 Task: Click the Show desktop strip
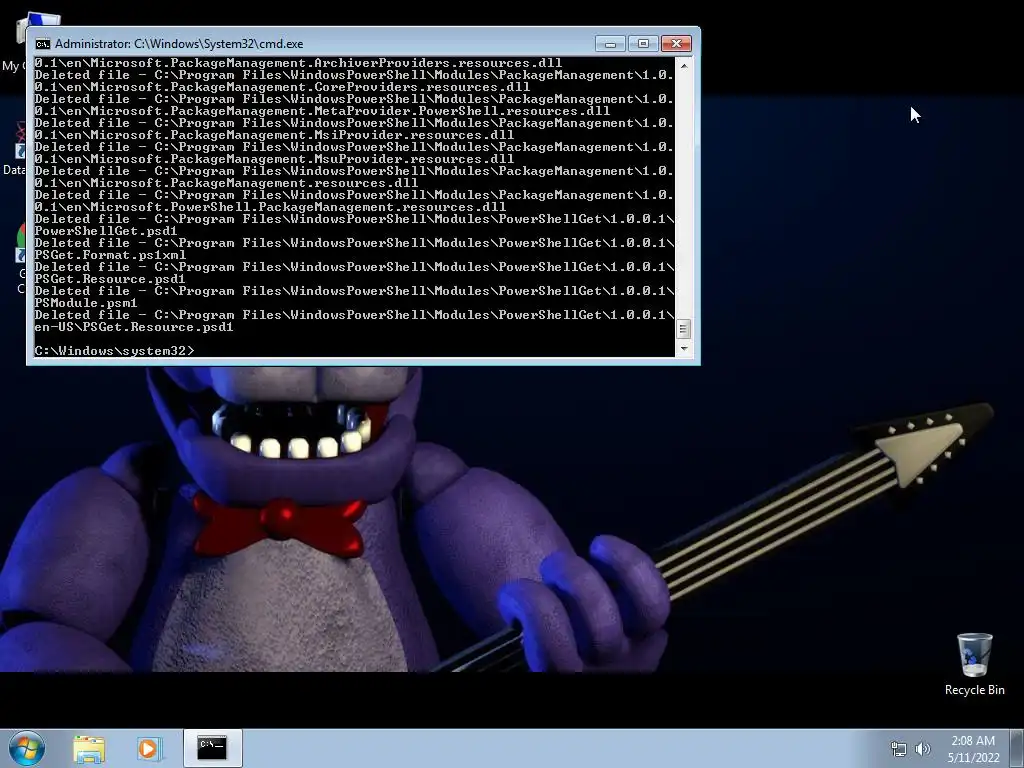click(x=1017, y=748)
